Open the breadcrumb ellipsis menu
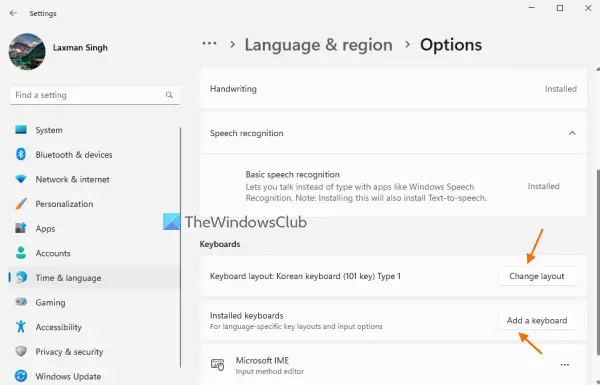This screenshot has height=385, width=600. click(x=209, y=44)
